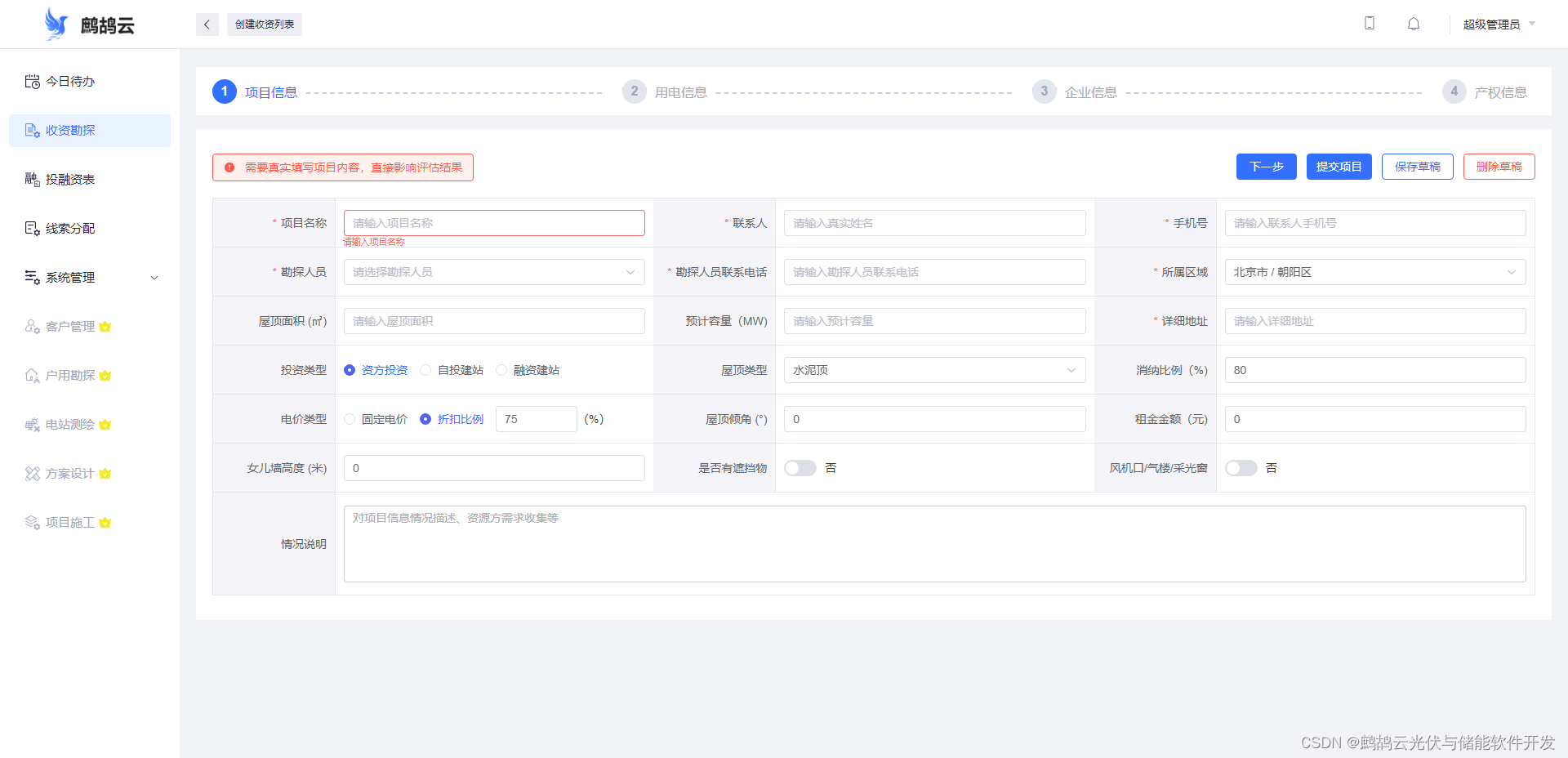Click the back arrow button
The image size is (1568, 758).
(x=207, y=25)
